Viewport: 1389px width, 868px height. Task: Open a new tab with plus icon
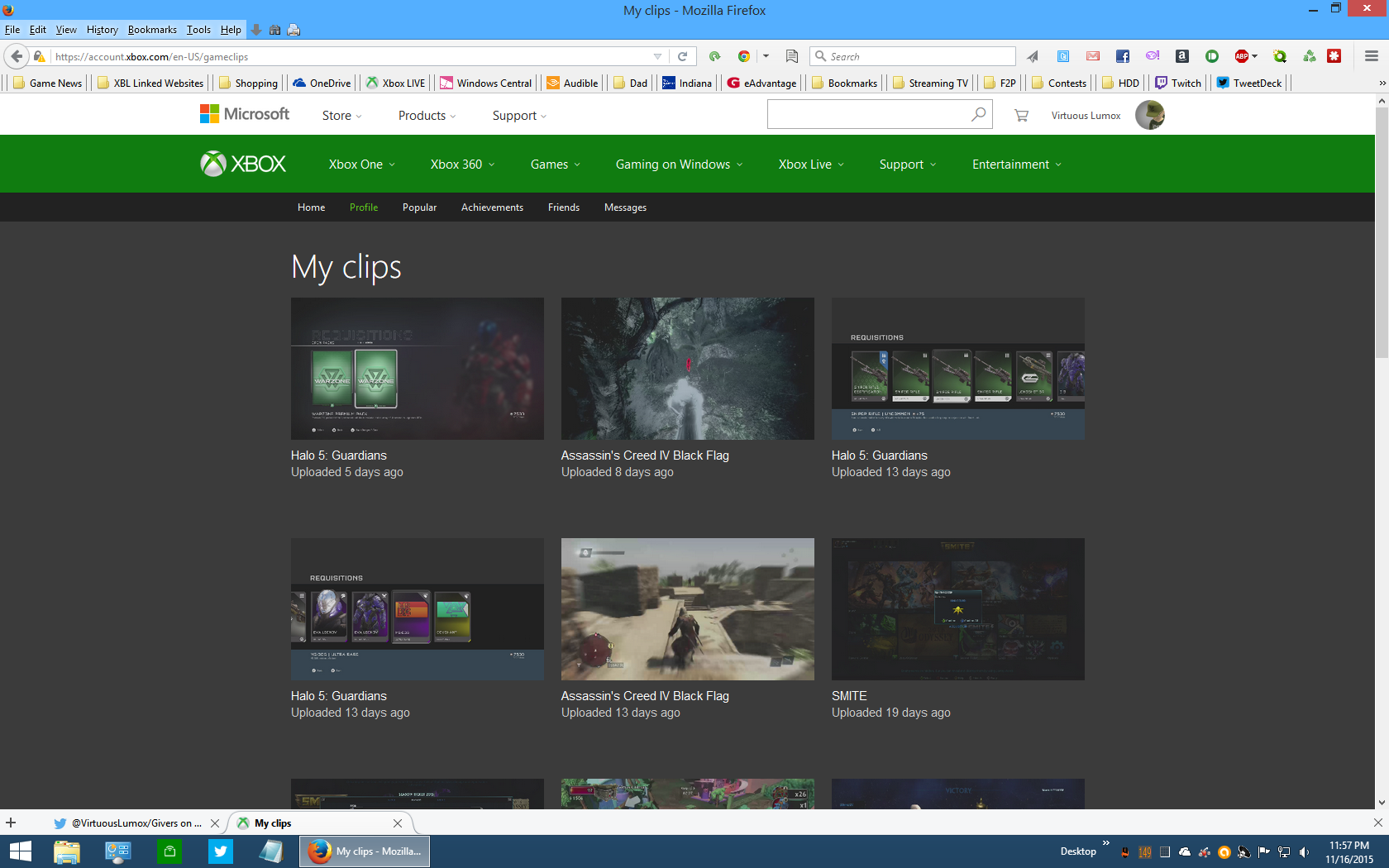coord(11,823)
